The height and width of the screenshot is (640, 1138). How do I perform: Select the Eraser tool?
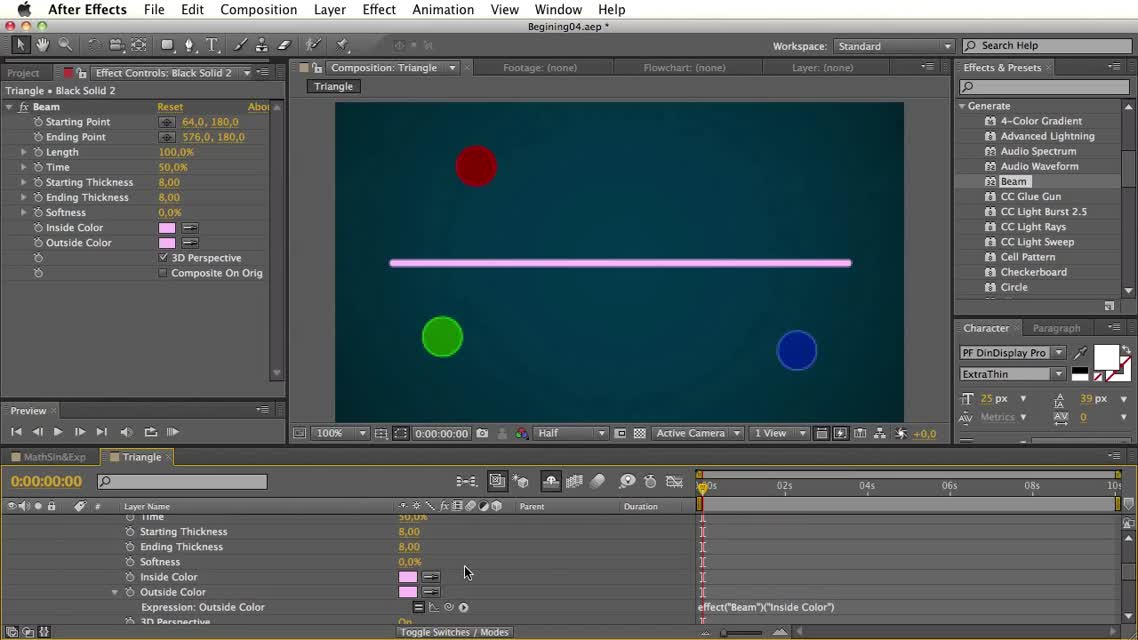tap(284, 45)
